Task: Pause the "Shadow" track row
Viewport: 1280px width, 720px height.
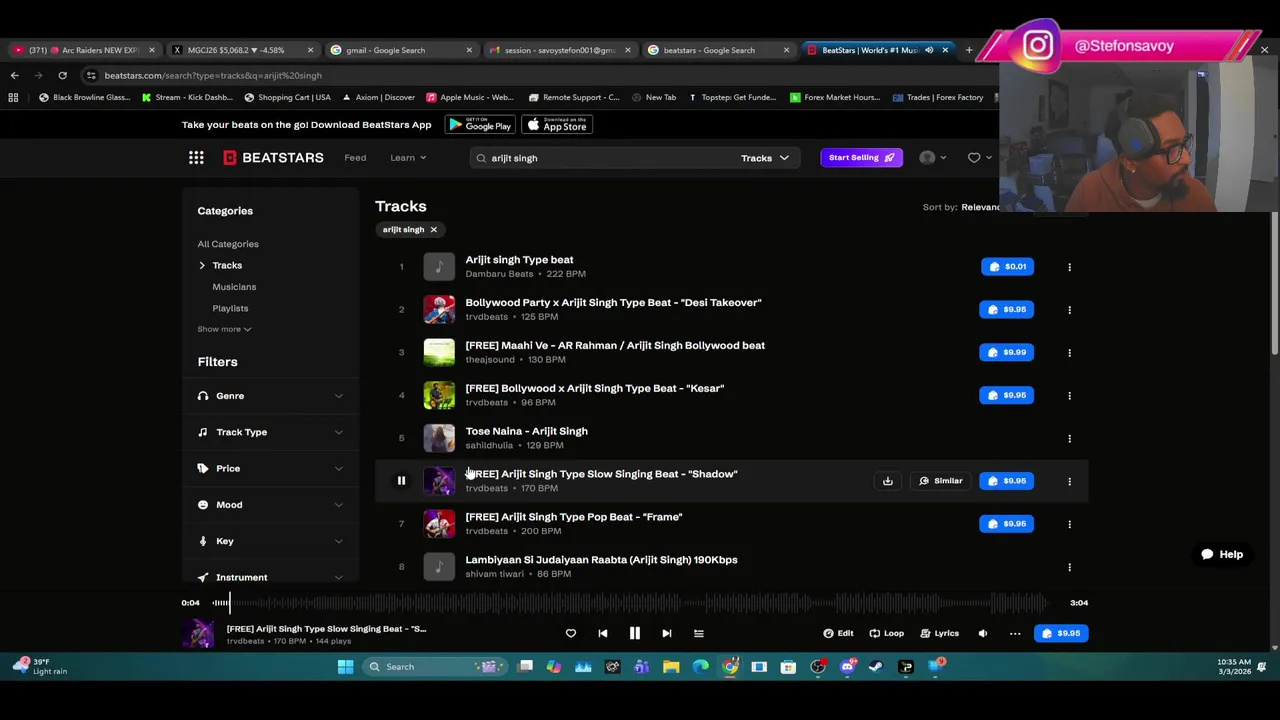Action: click(401, 481)
